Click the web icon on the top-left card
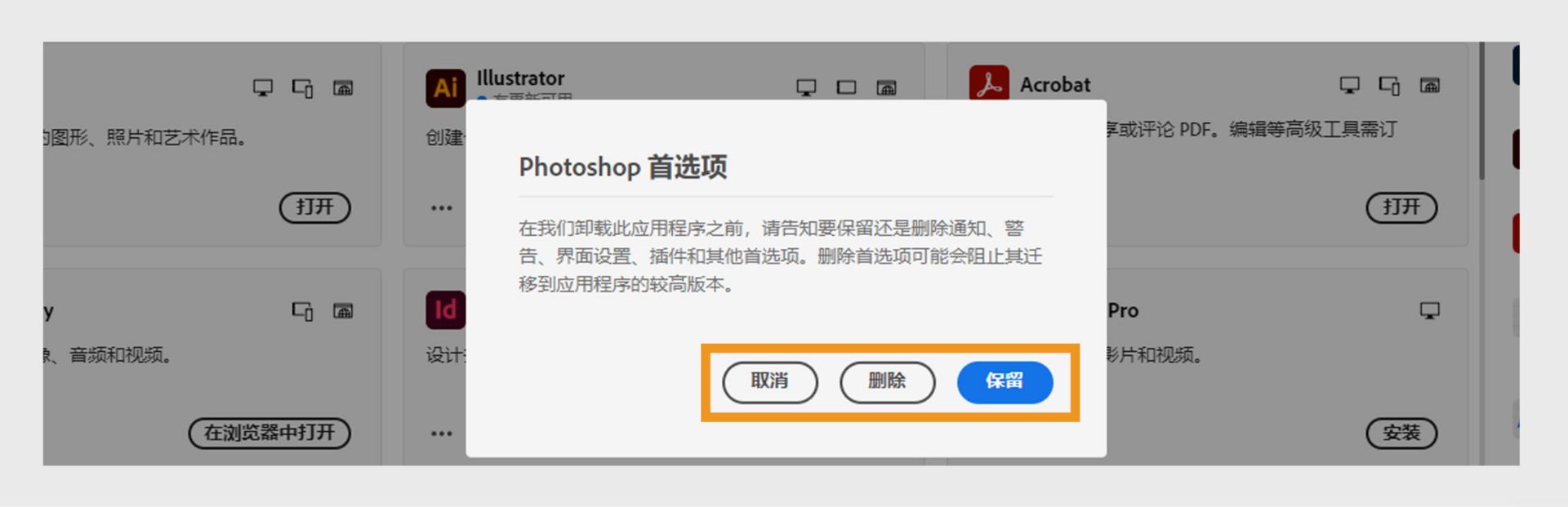Viewport: 1568px width, 507px height. coord(343,87)
